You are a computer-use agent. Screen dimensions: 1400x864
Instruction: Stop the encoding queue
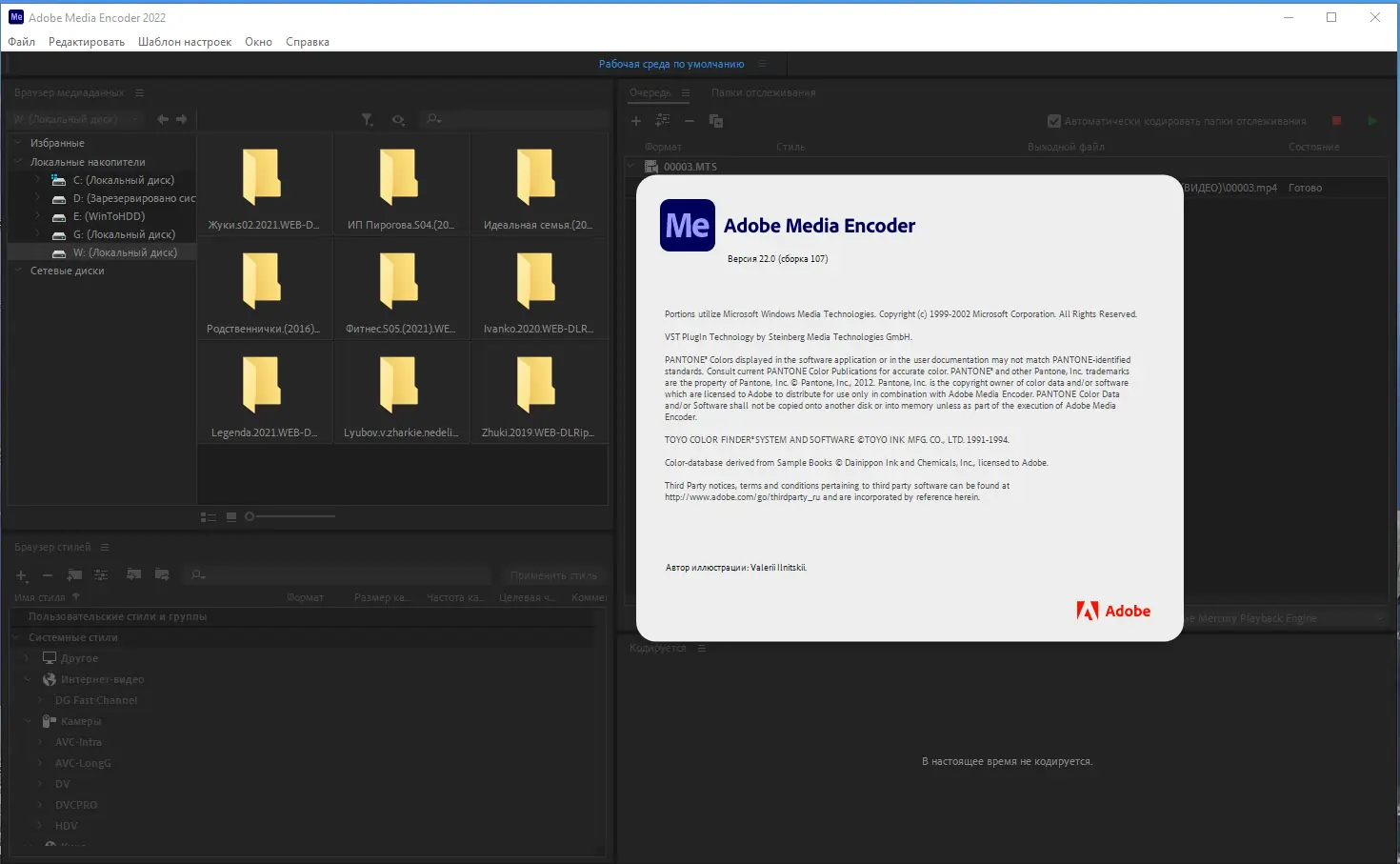[x=1336, y=121]
